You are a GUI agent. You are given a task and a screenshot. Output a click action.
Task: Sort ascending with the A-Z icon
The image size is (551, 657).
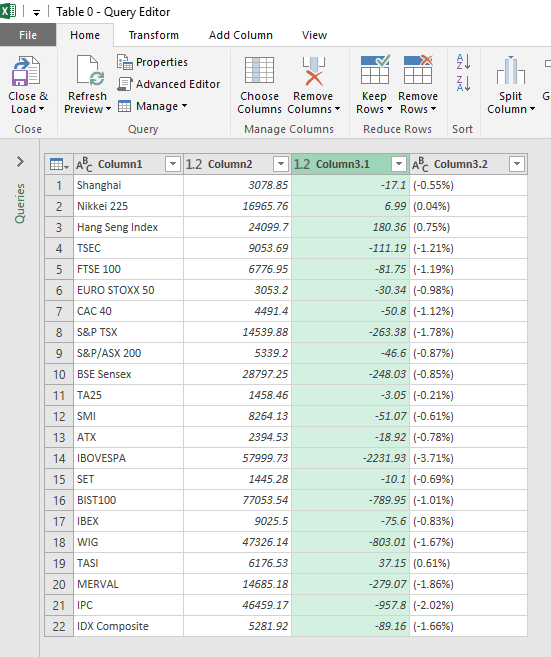(x=463, y=62)
